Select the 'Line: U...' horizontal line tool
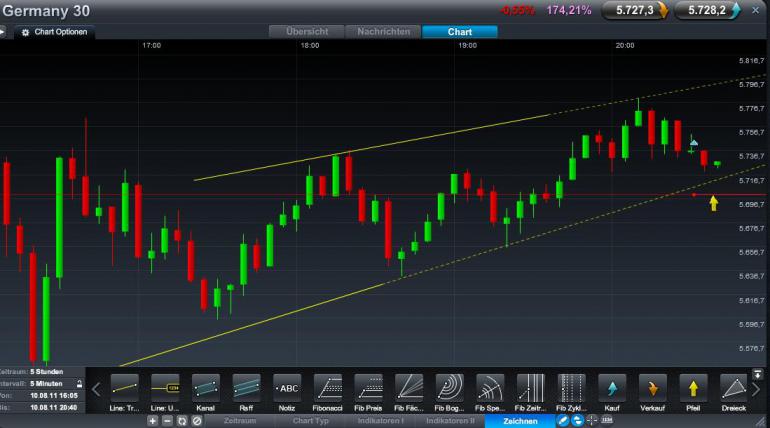 (x=165, y=388)
